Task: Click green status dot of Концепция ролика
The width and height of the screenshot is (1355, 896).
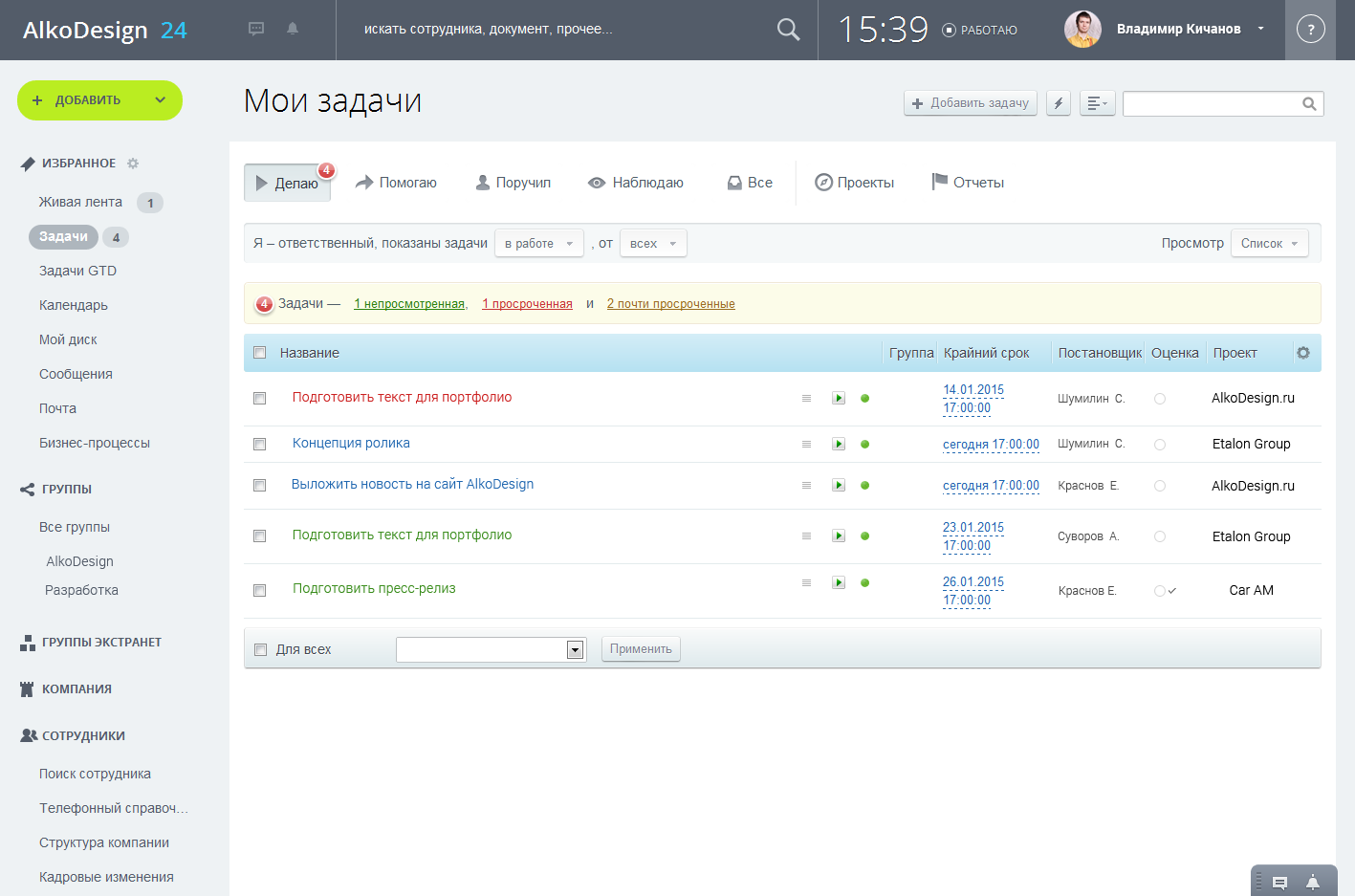Action: point(865,444)
